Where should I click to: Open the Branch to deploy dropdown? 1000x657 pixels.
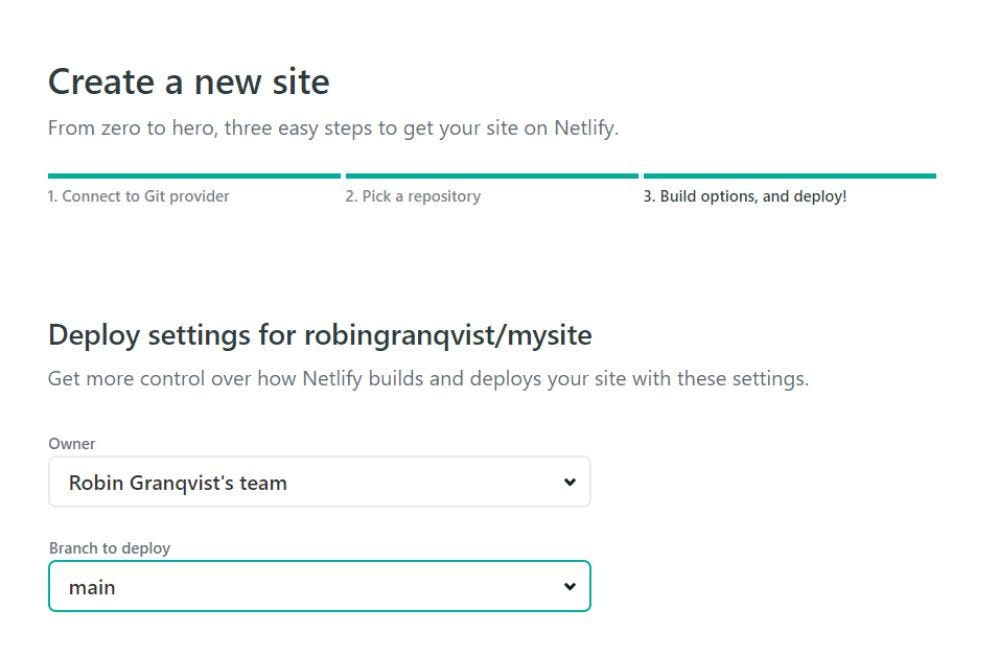click(x=320, y=586)
